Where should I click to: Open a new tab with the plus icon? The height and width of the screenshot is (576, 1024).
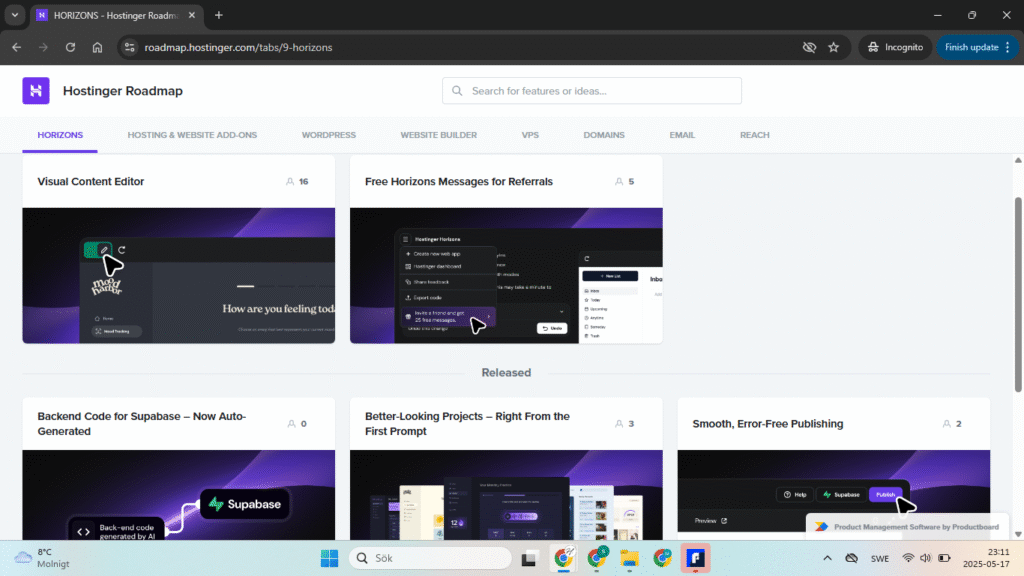click(x=219, y=15)
